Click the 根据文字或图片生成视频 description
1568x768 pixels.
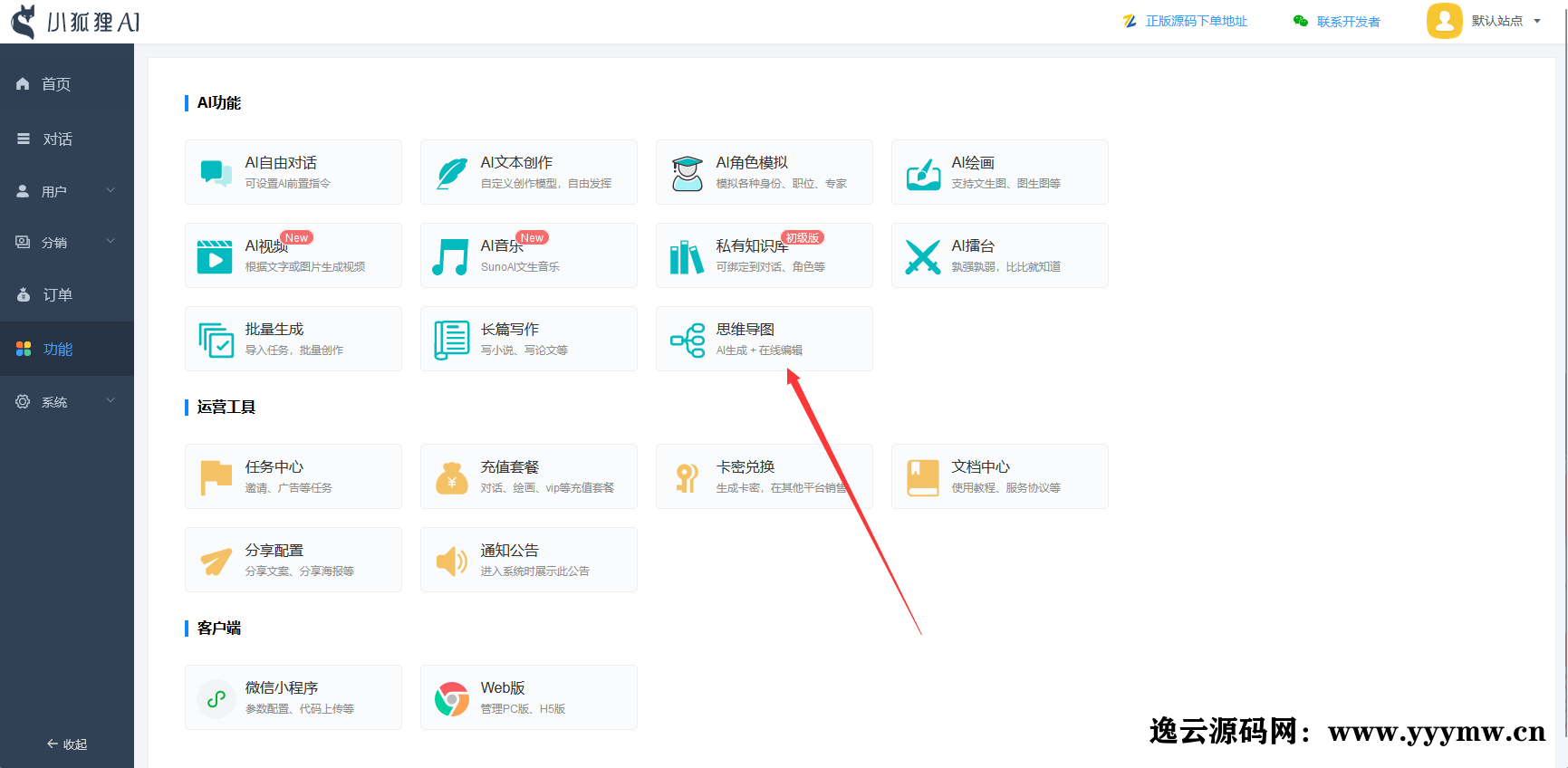[305, 267]
